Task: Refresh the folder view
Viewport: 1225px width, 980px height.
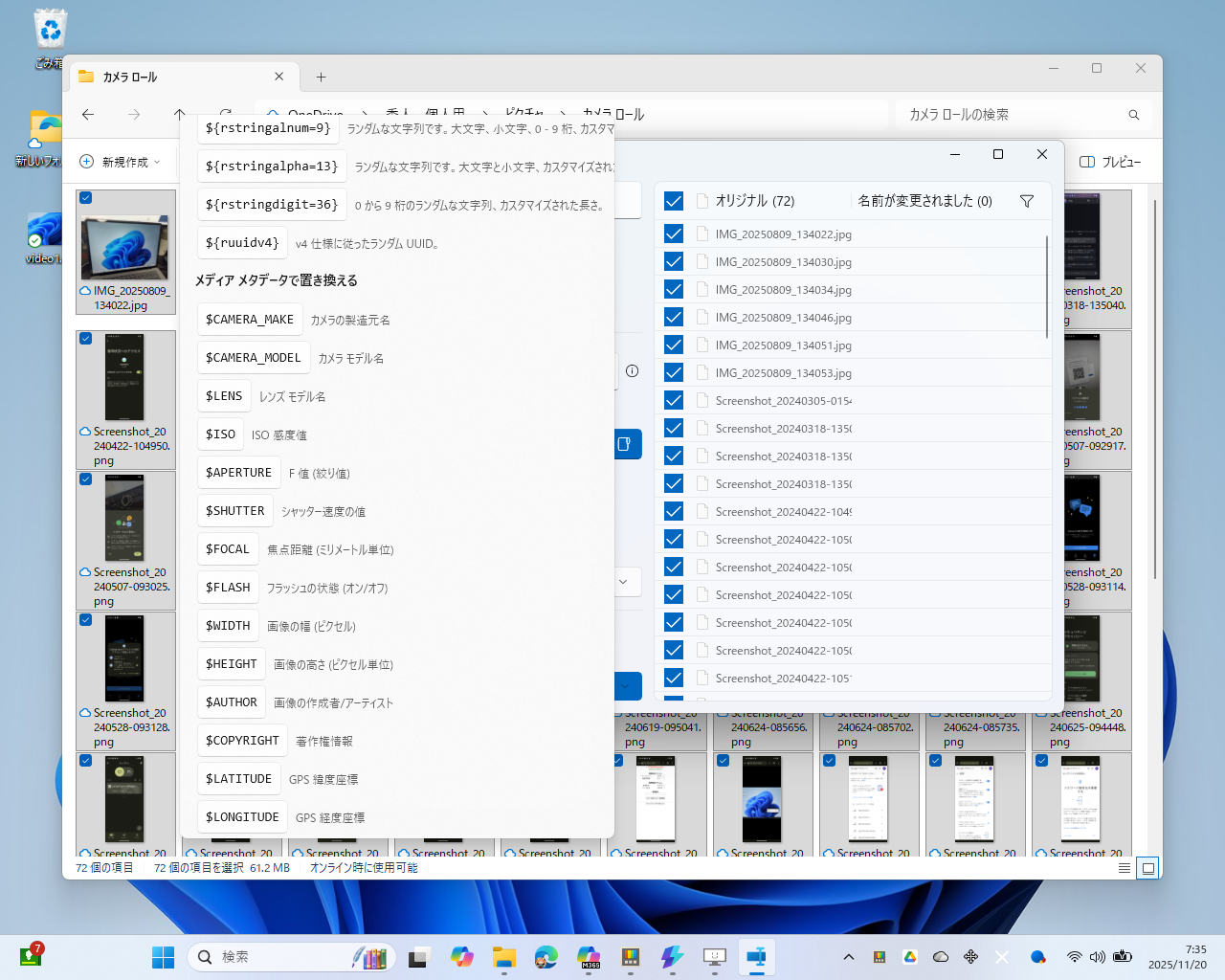Action: point(226,114)
